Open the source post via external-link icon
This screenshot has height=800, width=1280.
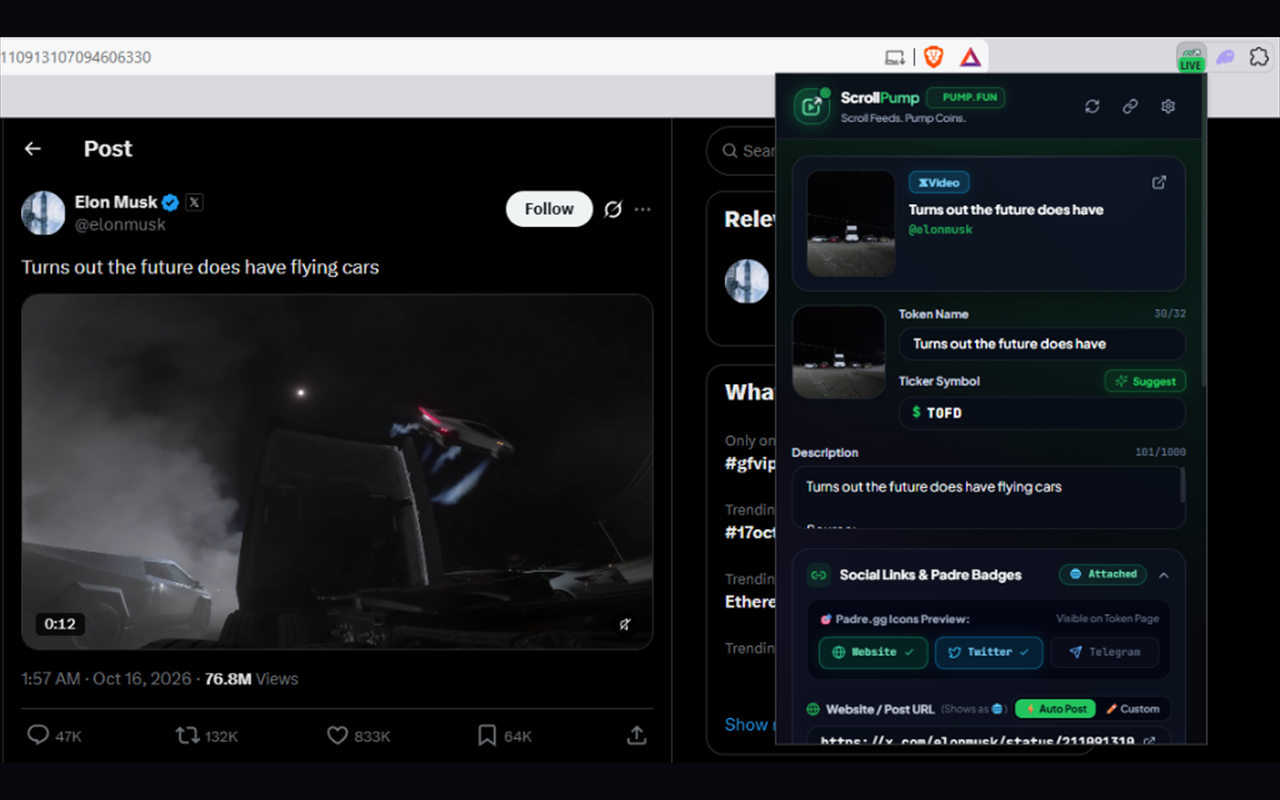click(x=1159, y=182)
